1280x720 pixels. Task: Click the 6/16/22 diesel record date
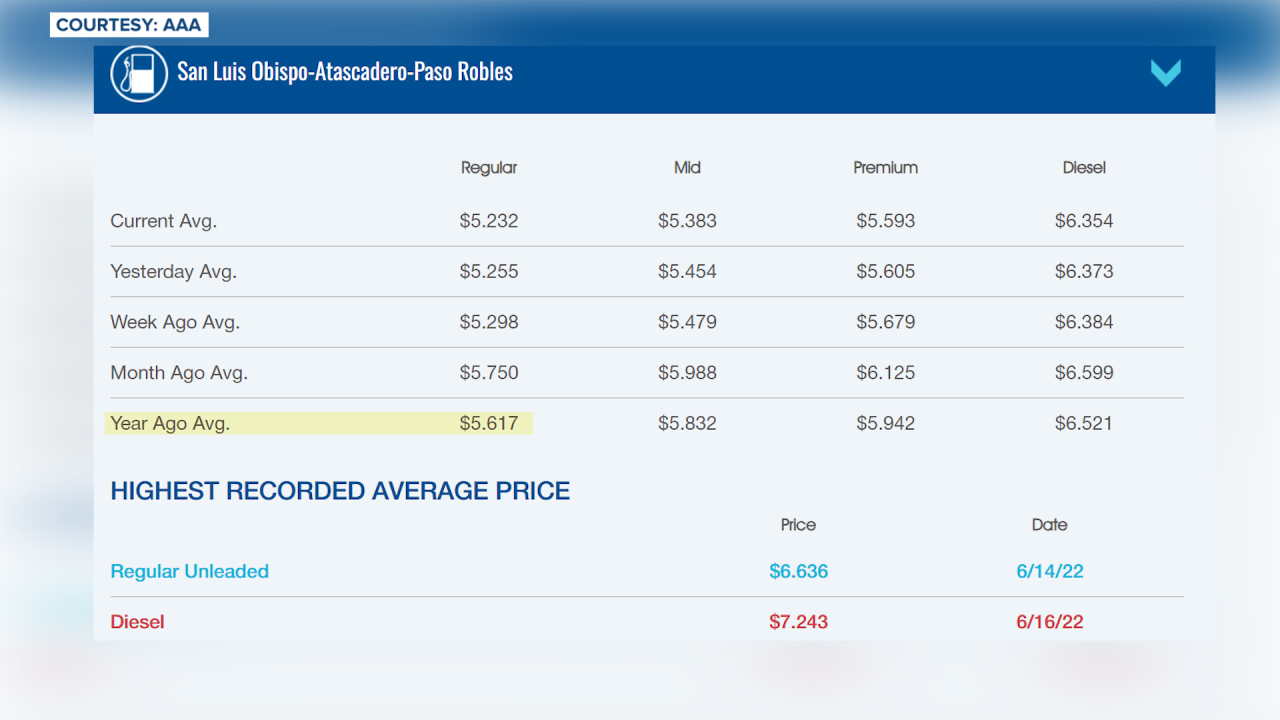click(1049, 622)
